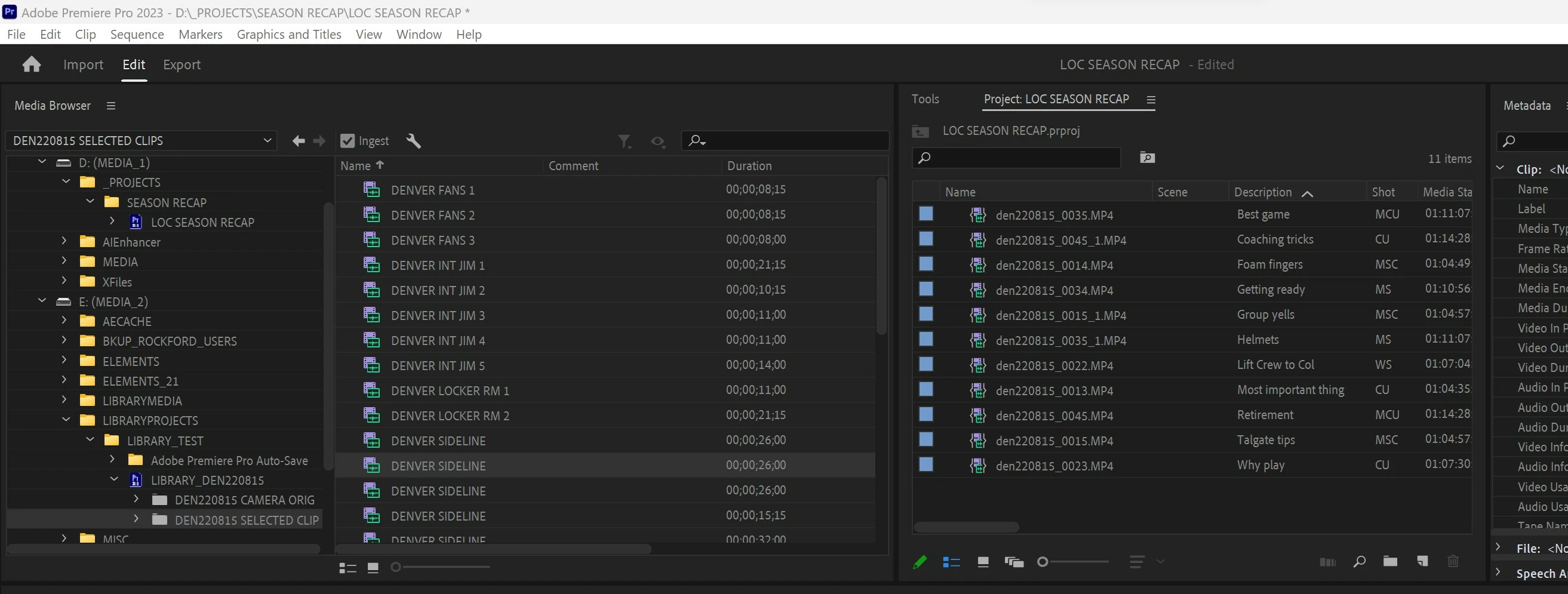Open DEN220815 SELECTED CLIPS location dropdown
The height and width of the screenshot is (594, 1568).
pos(142,140)
